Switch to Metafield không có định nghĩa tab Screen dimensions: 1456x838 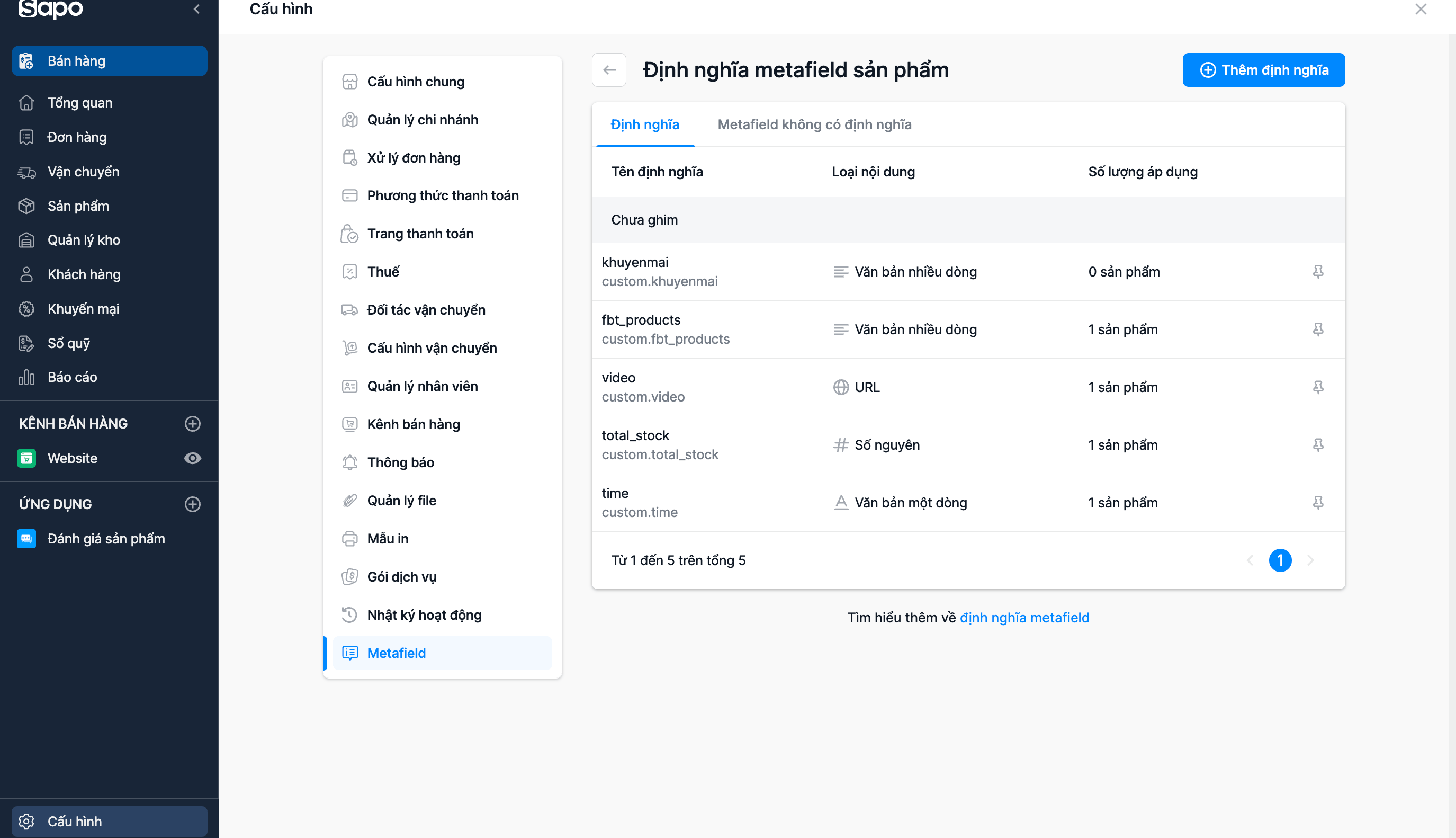(x=815, y=124)
